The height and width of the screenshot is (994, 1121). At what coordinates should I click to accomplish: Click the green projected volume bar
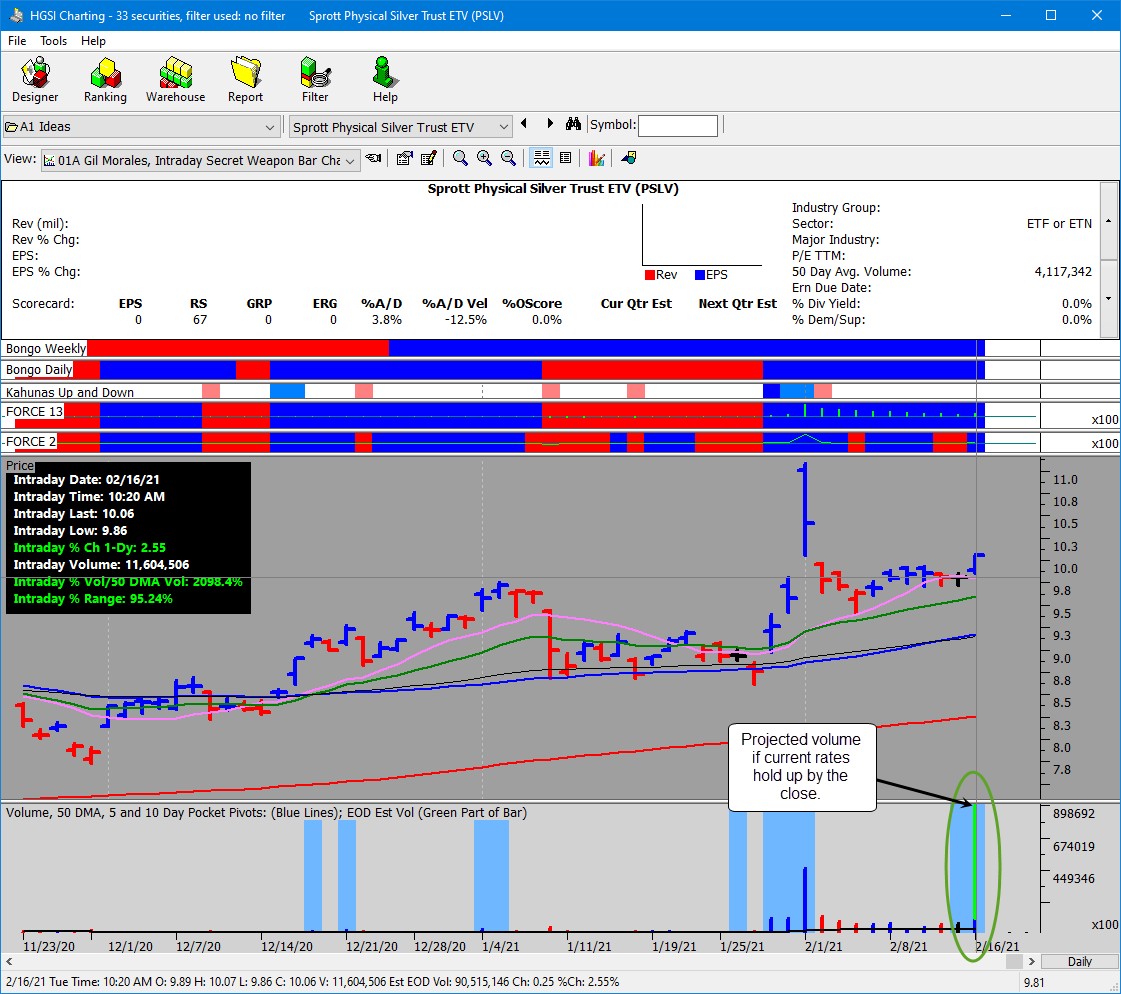click(x=974, y=862)
